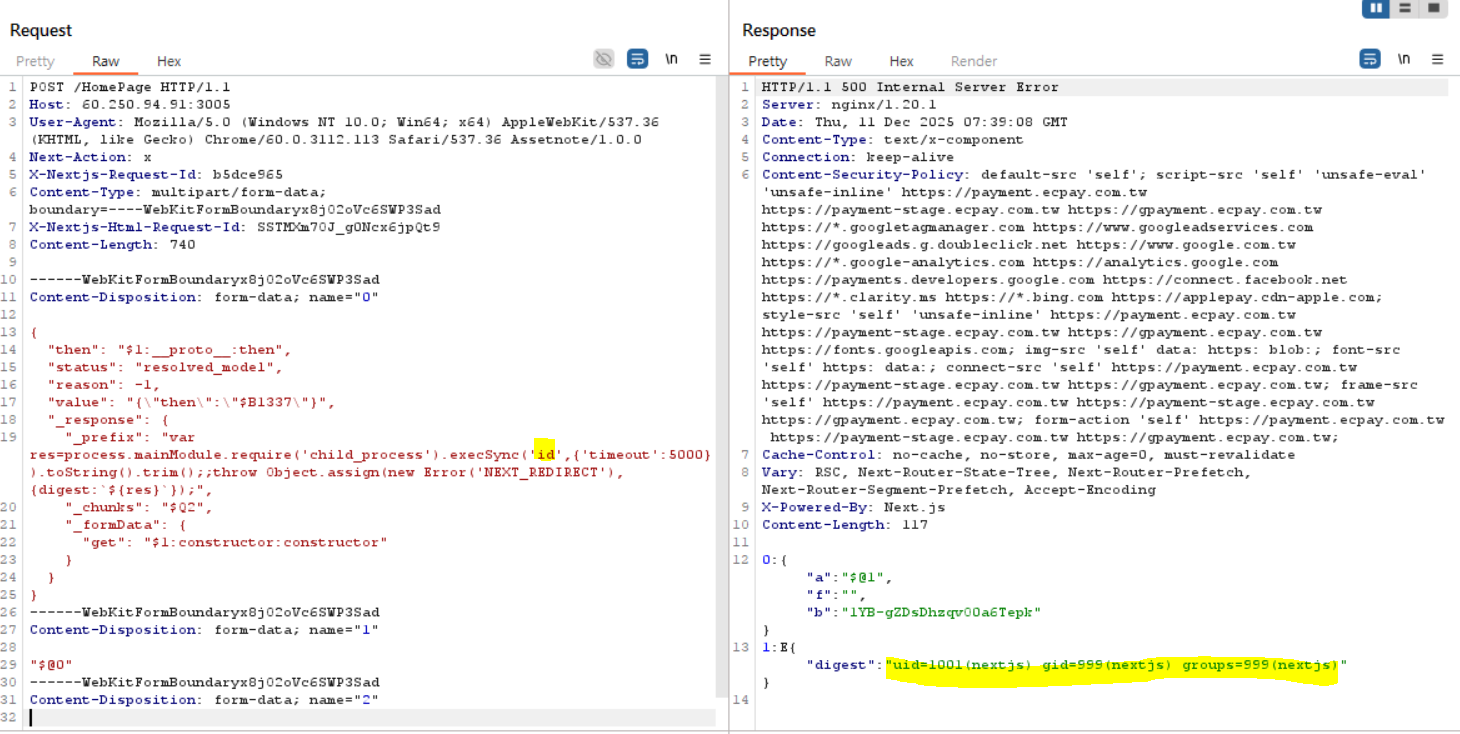Image resolution: width=1460 pixels, height=734 pixels.
Task: Switch the Request view to Hex tab
Action: (169, 61)
